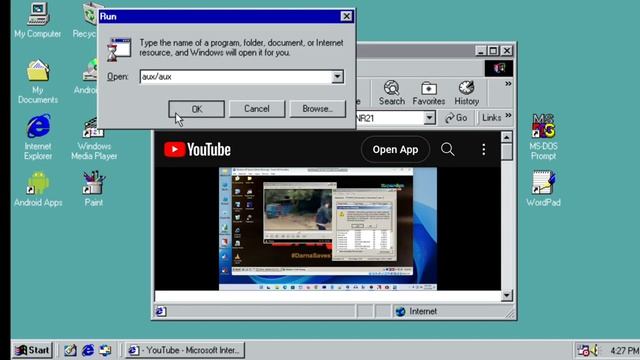Expand the toolbar overflow chevron next to History

pos(508,84)
